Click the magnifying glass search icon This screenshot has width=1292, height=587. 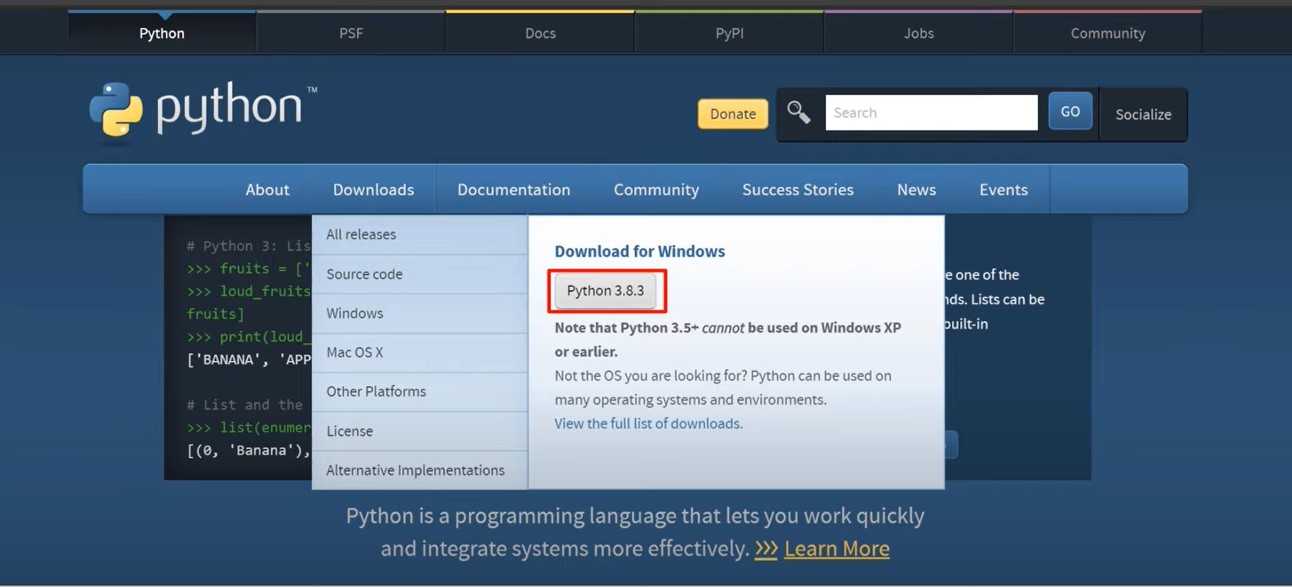click(x=798, y=113)
